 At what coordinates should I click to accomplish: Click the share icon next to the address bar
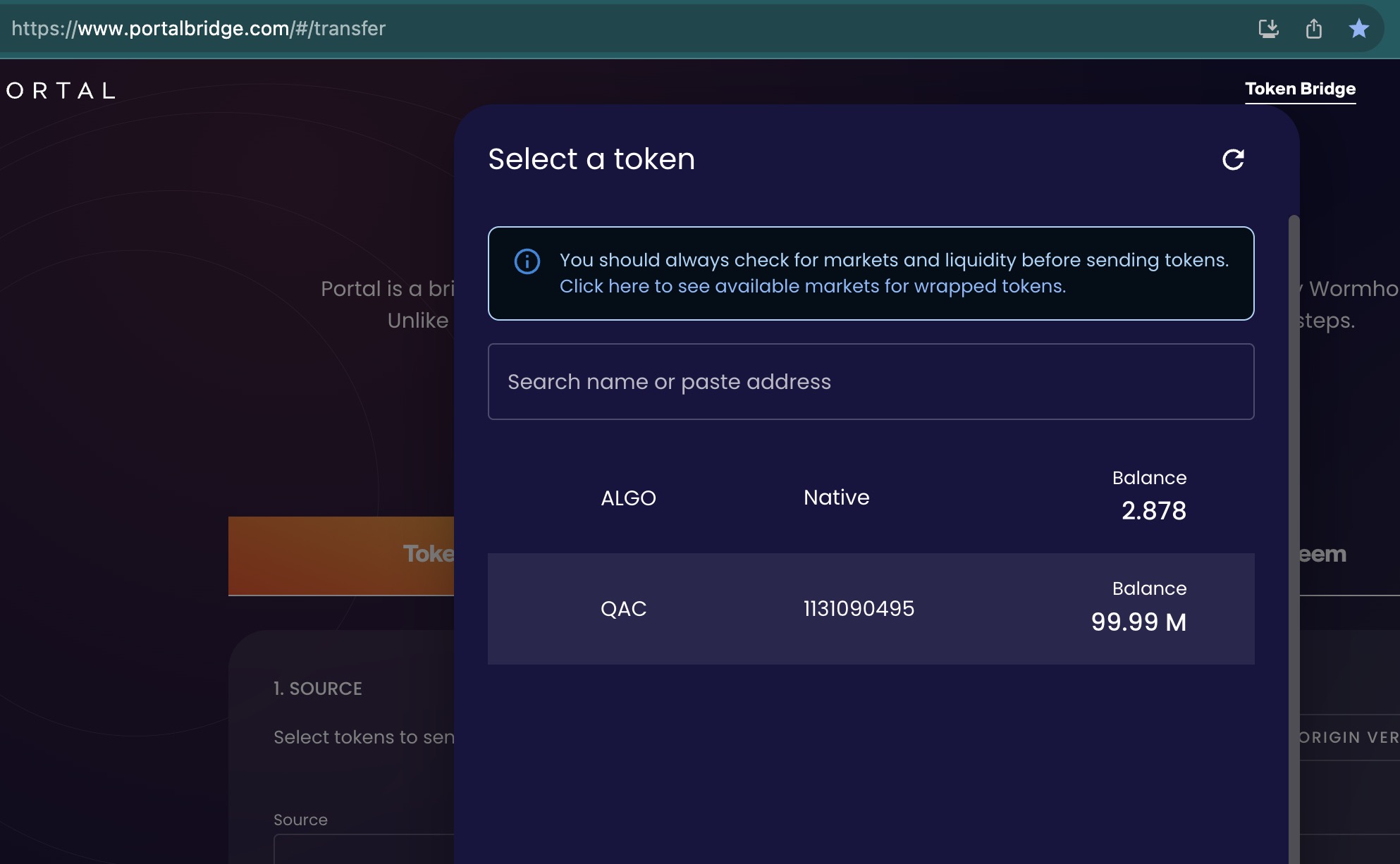(1314, 28)
